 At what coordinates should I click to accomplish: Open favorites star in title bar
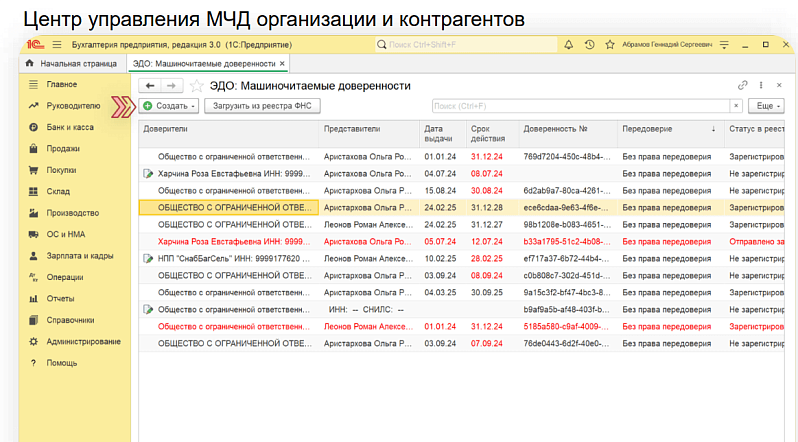[610, 45]
